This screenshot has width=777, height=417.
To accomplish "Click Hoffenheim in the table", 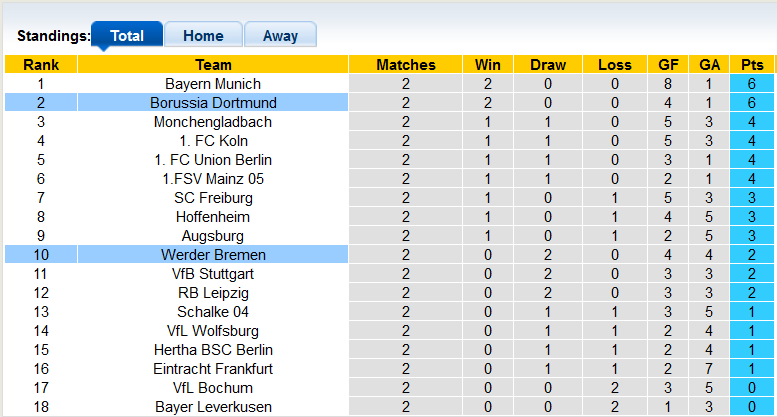I will [213, 217].
